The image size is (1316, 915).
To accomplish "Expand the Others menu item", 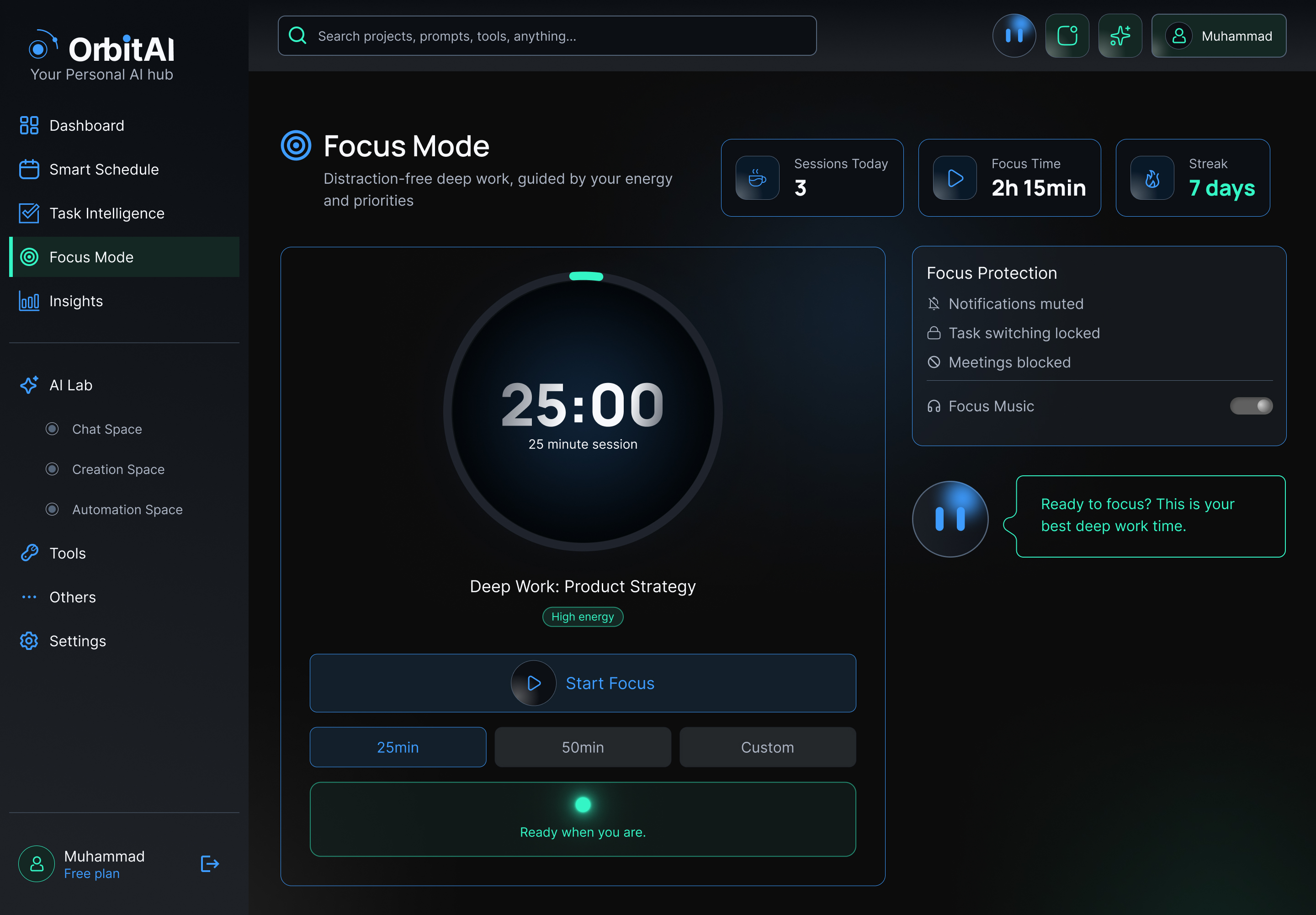I will coord(72,597).
